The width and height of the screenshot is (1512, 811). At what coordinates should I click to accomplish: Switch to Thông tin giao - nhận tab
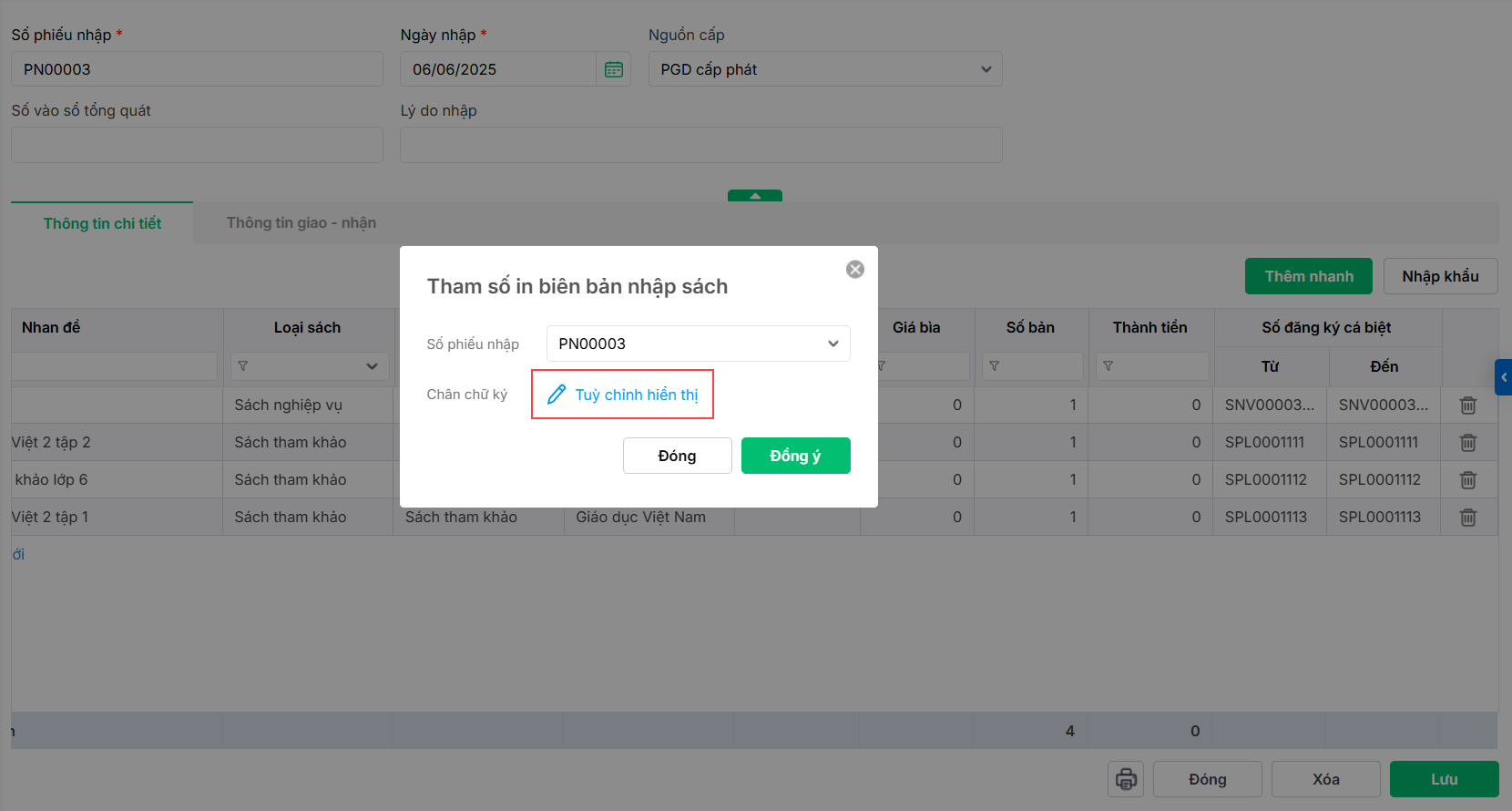coord(301,223)
